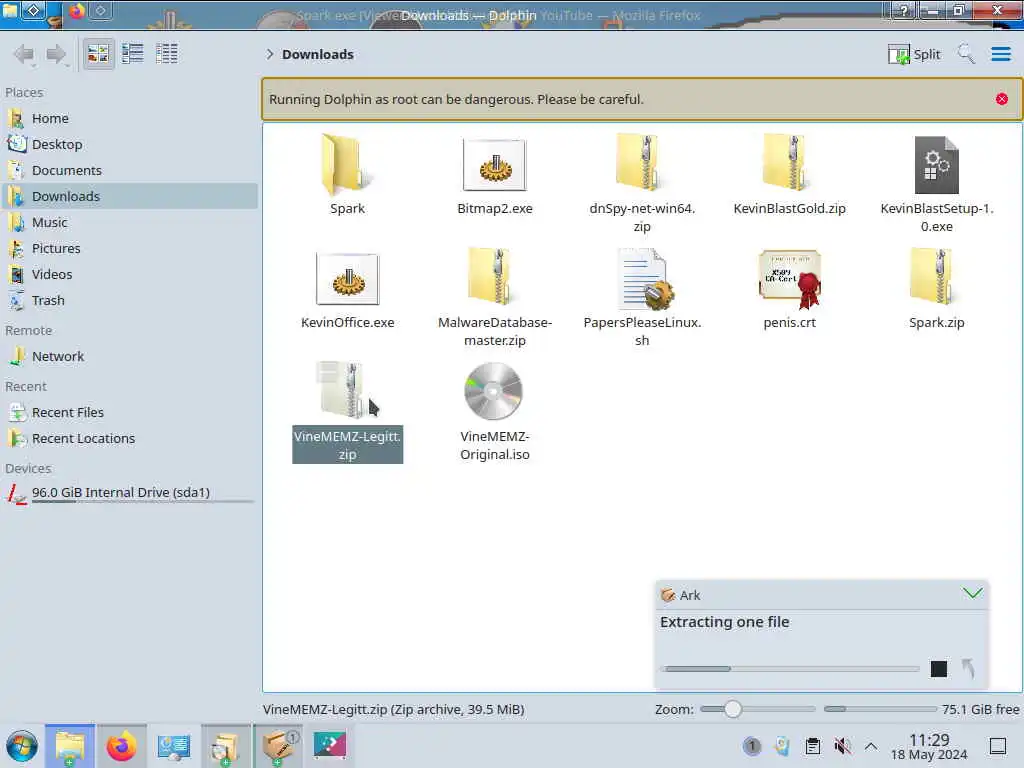Screen dimensions: 1024x768
Task: Go forward with the right arrow button
Action: click(x=56, y=54)
